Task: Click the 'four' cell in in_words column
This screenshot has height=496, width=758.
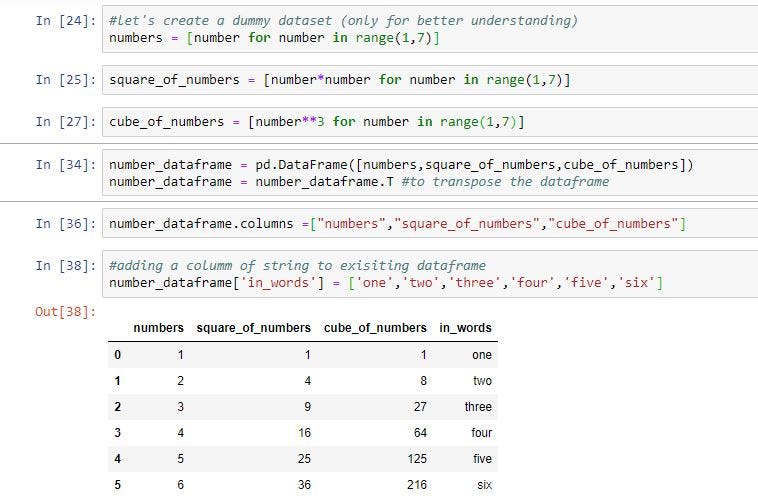Action: pyautogui.click(x=481, y=433)
